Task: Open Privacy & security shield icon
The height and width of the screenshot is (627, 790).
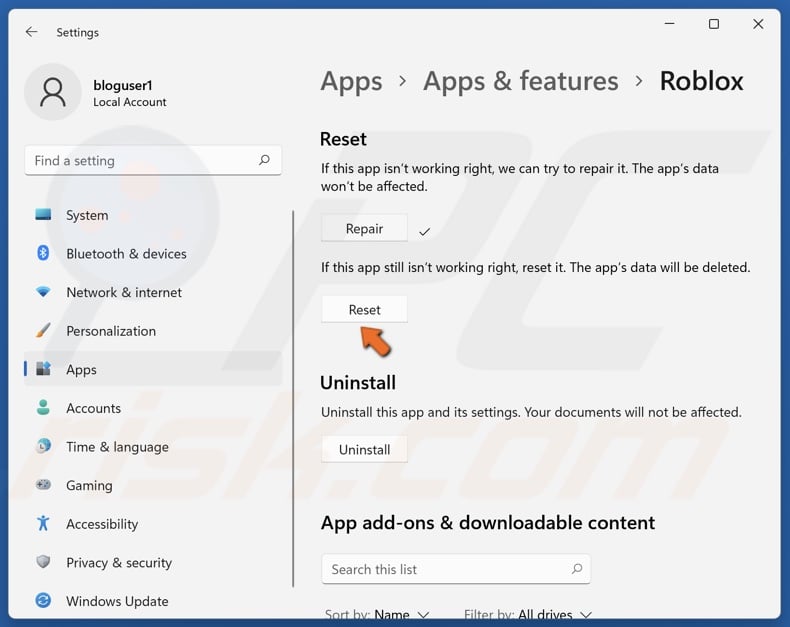Action: (x=43, y=562)
